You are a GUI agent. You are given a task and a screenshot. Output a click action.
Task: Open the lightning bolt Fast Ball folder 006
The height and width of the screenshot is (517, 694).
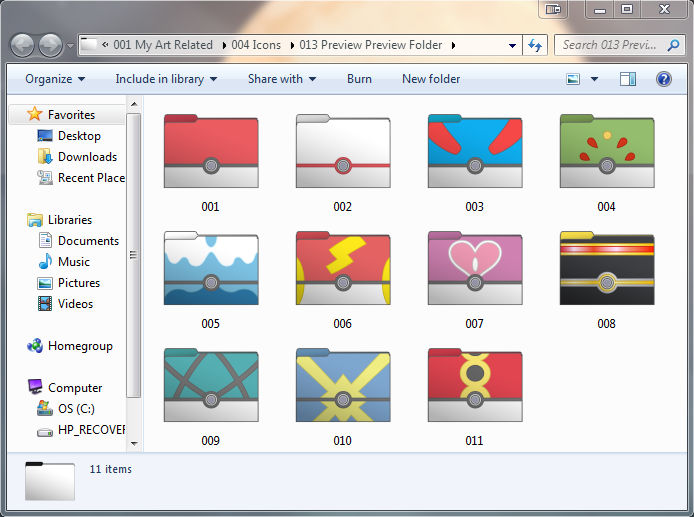coord(343,268)
